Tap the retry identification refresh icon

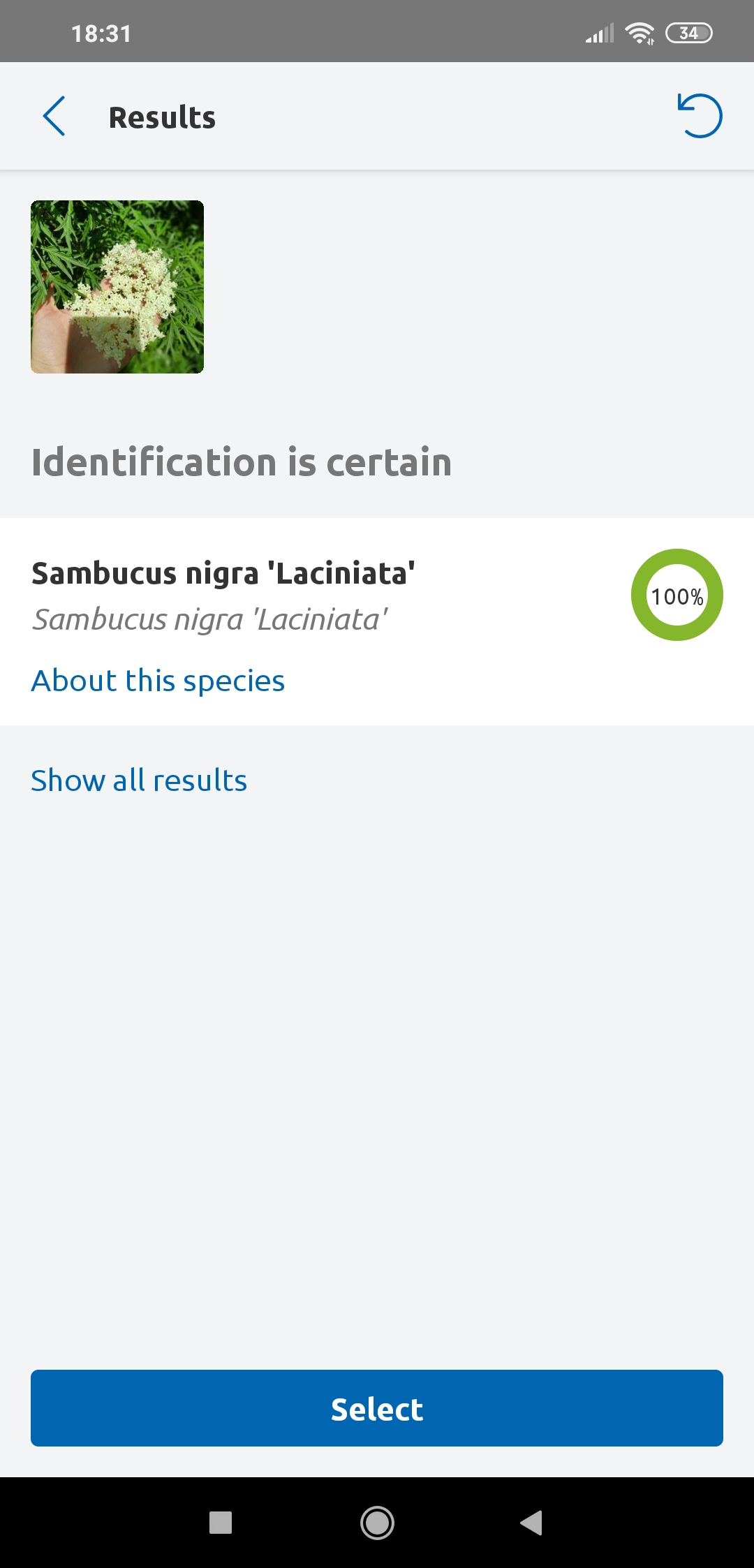point(700,116)
